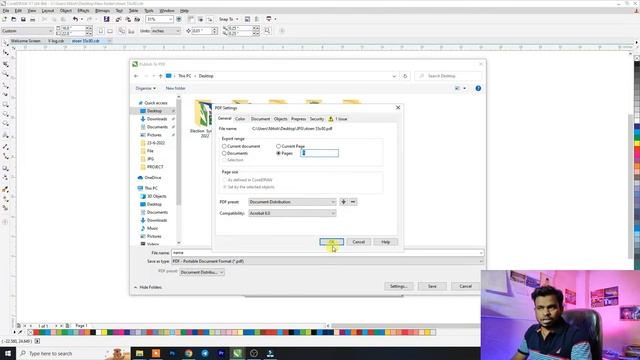Open the Organize menu in file dialog
Screen dimensions: 640x360
pyautogui.click(x=145, y=88)
